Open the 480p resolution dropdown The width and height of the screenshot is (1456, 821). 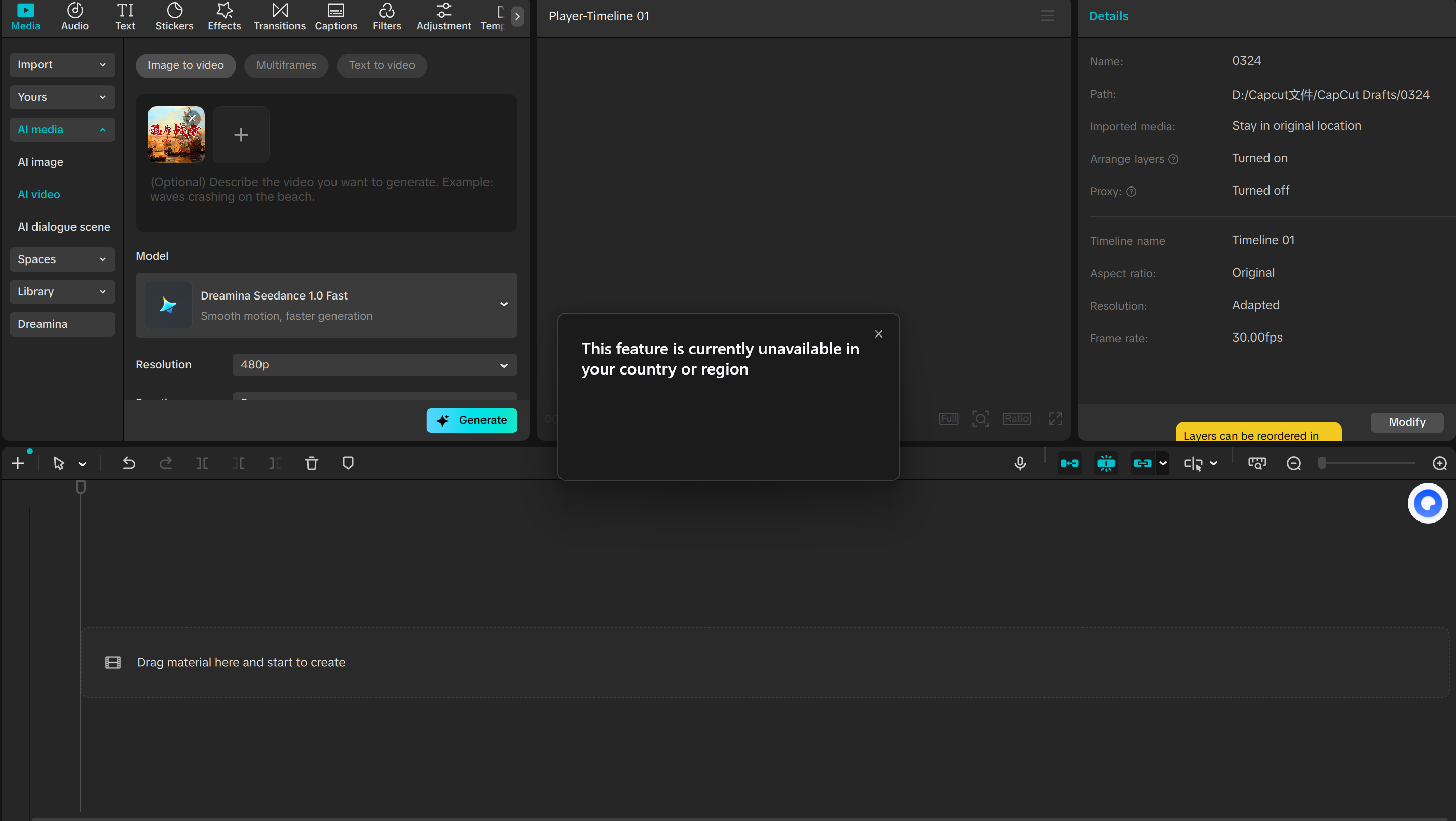coord(374,365)
